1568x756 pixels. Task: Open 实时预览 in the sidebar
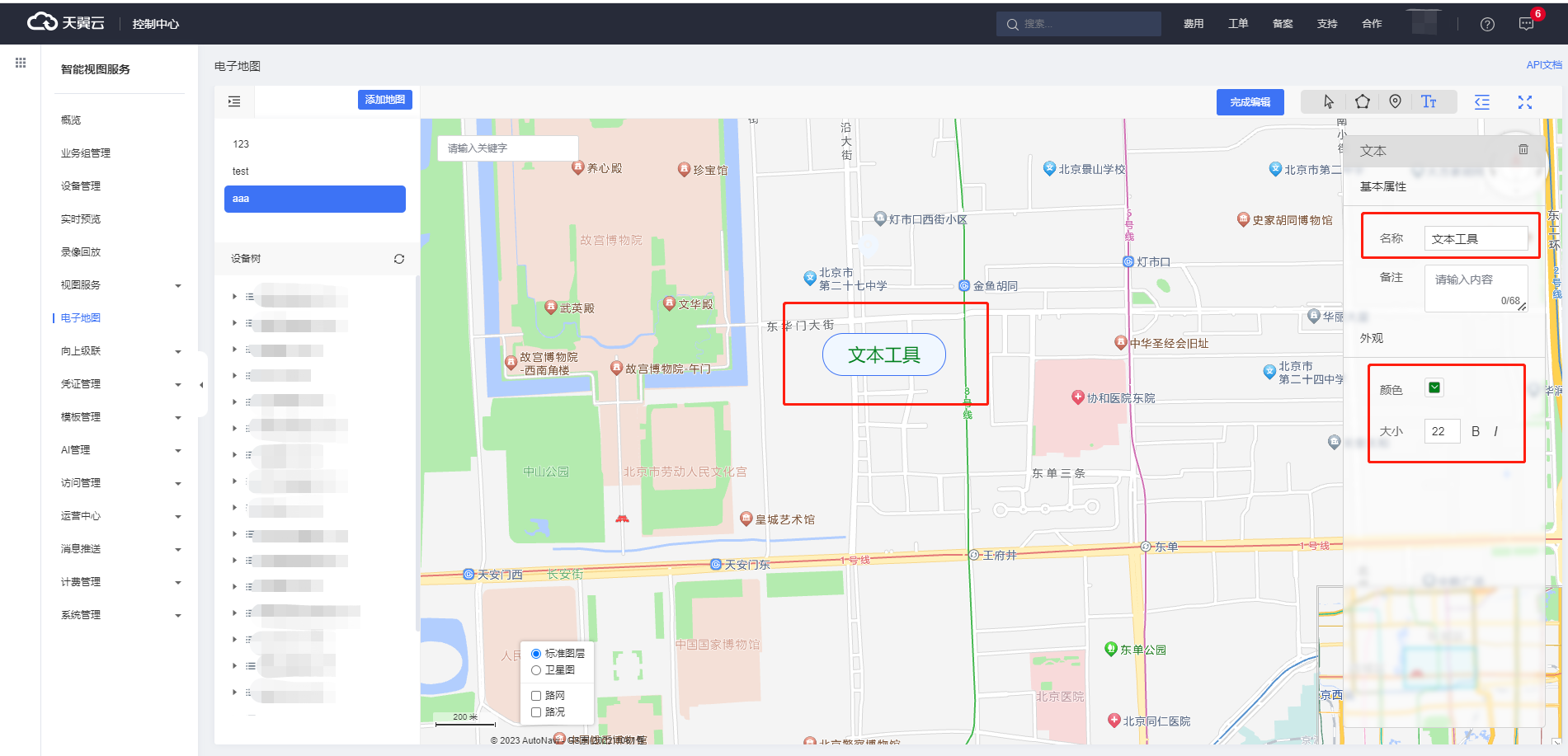[x=81, y=219]
